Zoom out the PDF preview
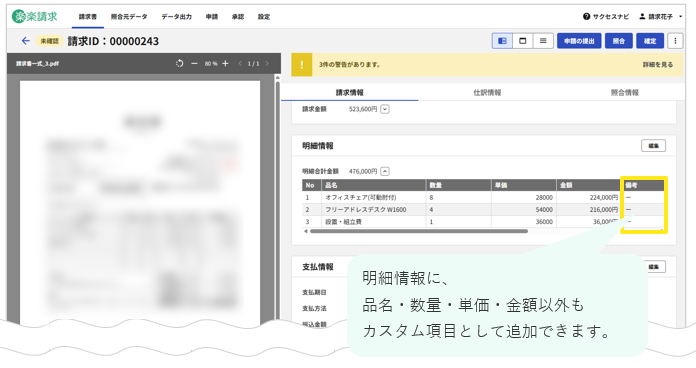Viewport: 696px width, 368px height. click(x=194, y=63)
